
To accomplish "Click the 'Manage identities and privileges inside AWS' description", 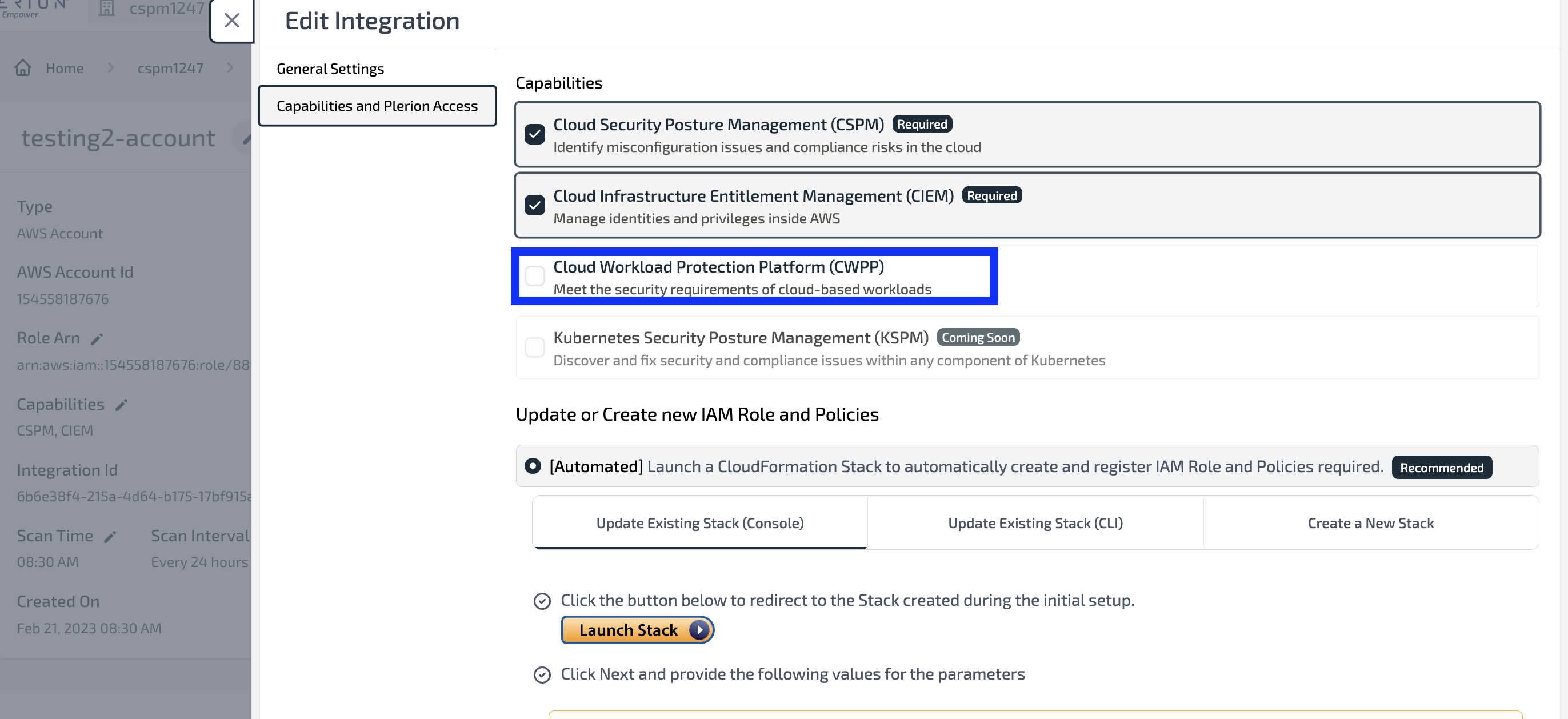I will coord(697,218).
